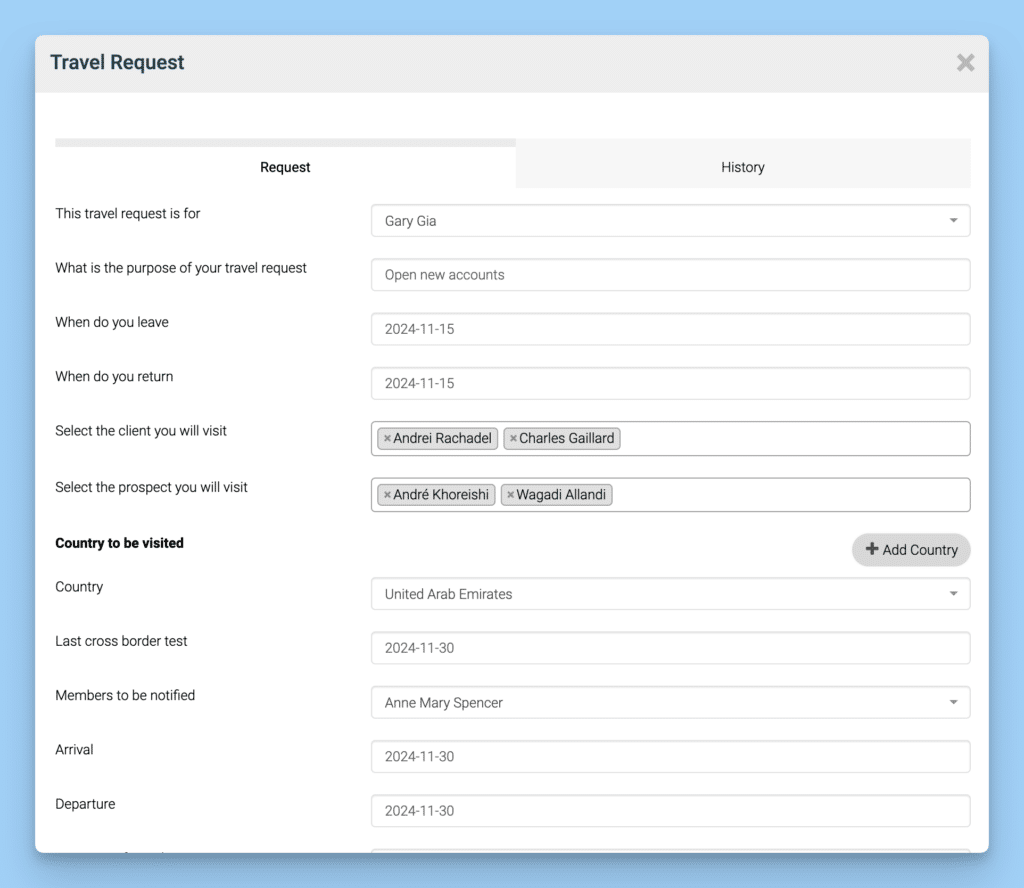
Task: Close the Travel Request dialog
Action: tap(965, 63)
